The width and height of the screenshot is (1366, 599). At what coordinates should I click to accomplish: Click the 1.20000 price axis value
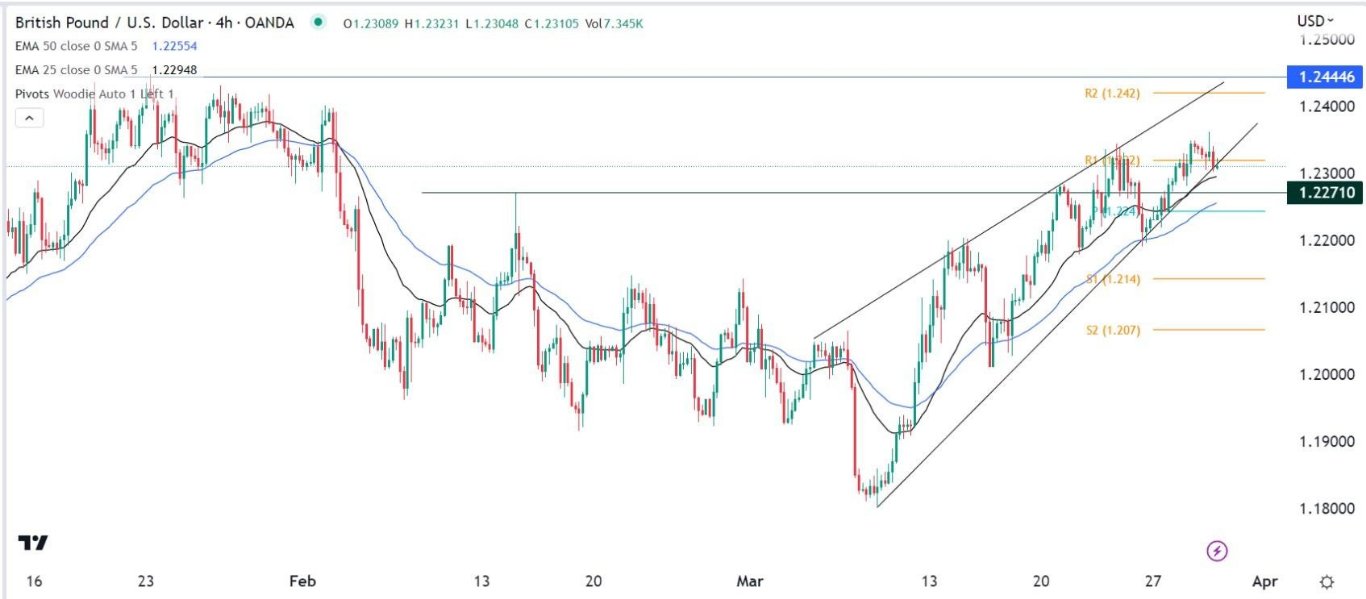click(x=1326, y=374)
